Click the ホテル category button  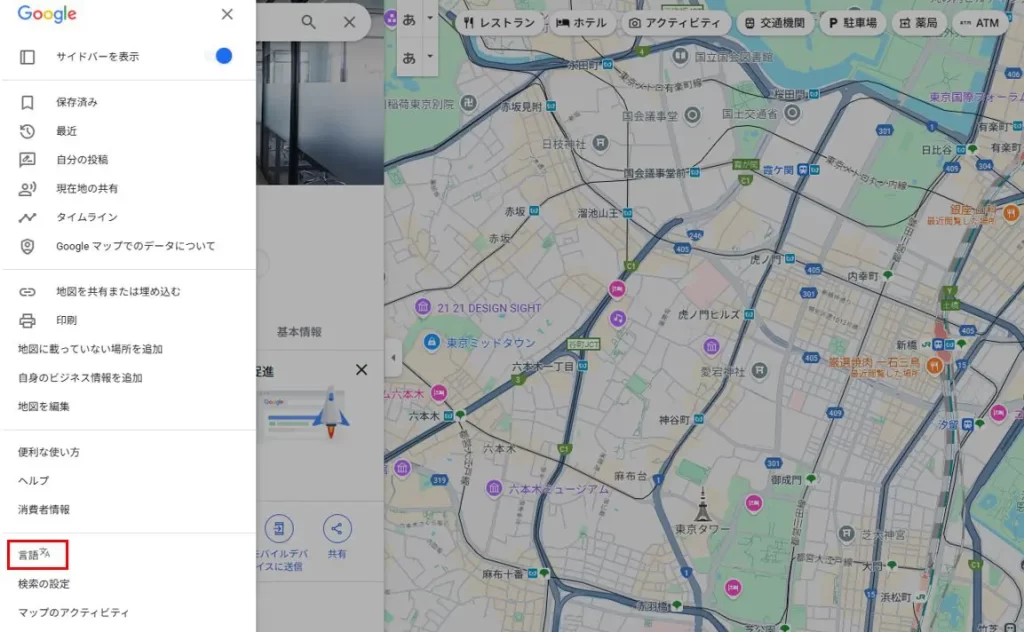point(581,21)
